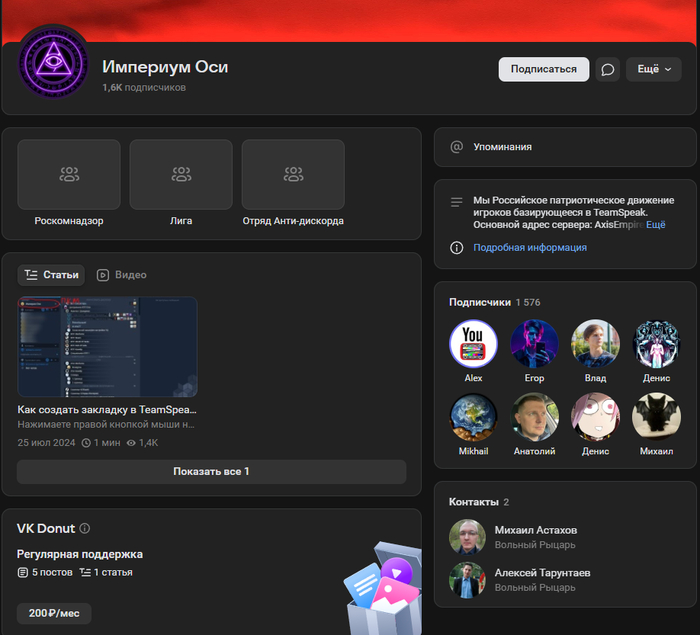Expand the Ещё dropdown menu
Screen dimensions: 700x635
click(653, 69)
